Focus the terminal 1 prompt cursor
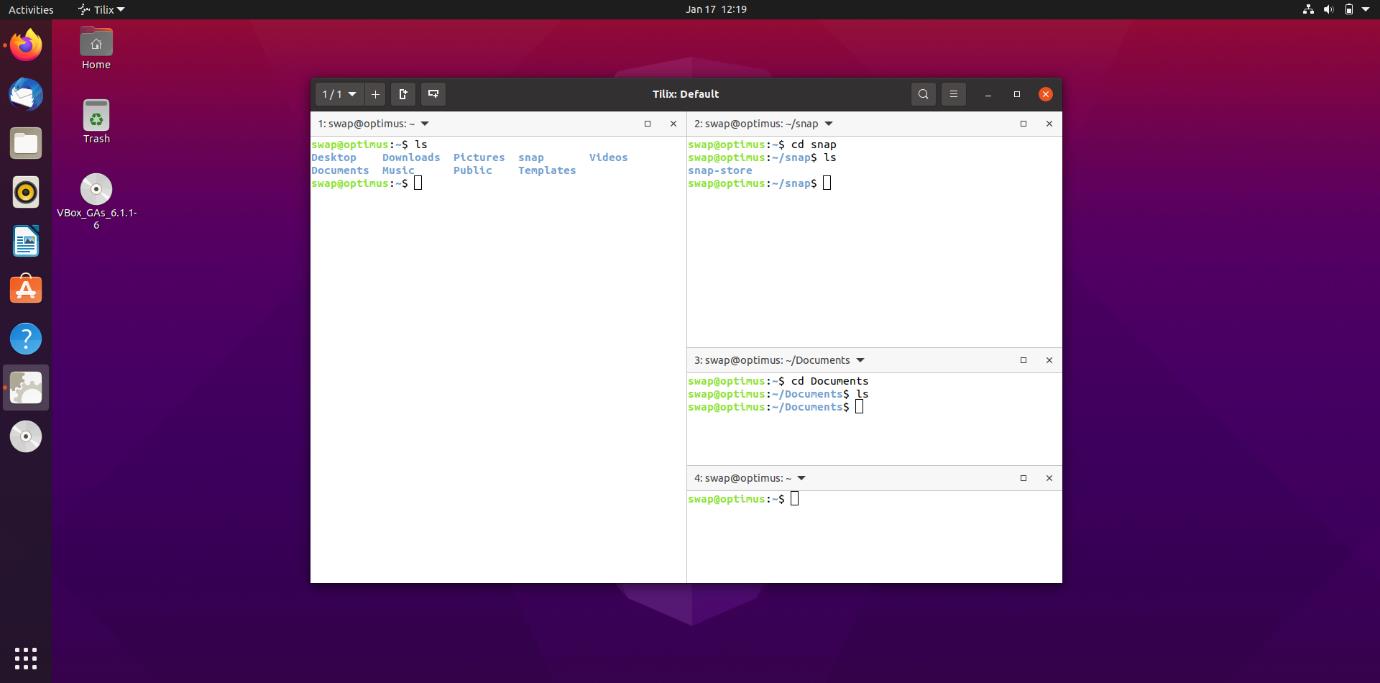The width and height of the screenshot is (1380, 683). [419, 183]
